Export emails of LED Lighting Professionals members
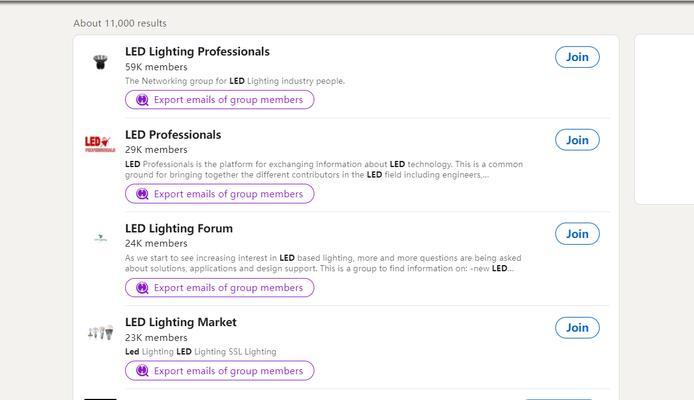 220,100
